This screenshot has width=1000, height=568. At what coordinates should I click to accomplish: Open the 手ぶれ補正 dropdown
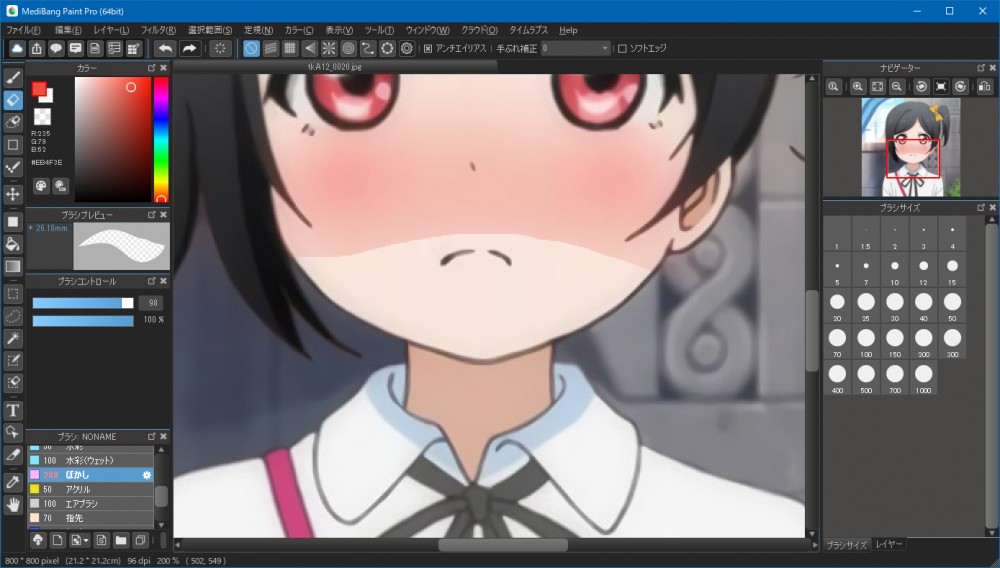point(576,48)
